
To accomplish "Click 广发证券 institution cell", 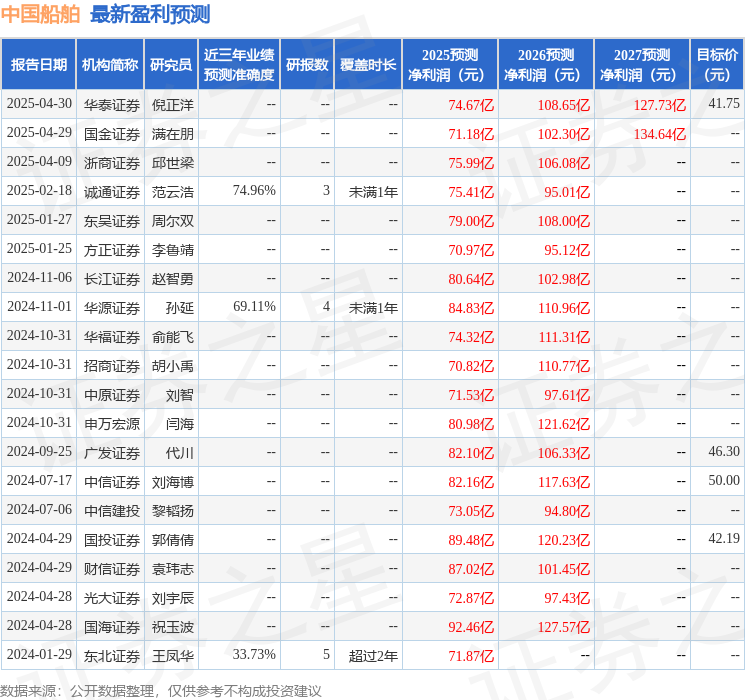I will [112, 453].
